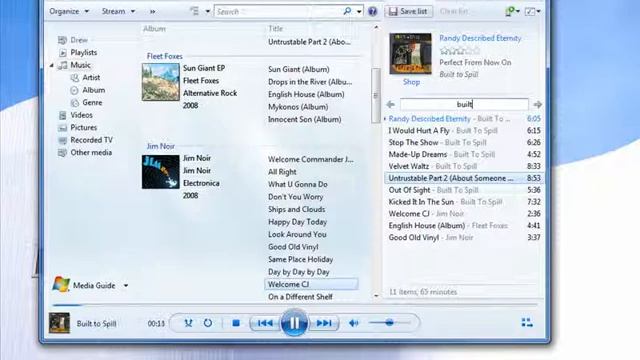Show more toolbar commands chevron

[x=153, y=11]
